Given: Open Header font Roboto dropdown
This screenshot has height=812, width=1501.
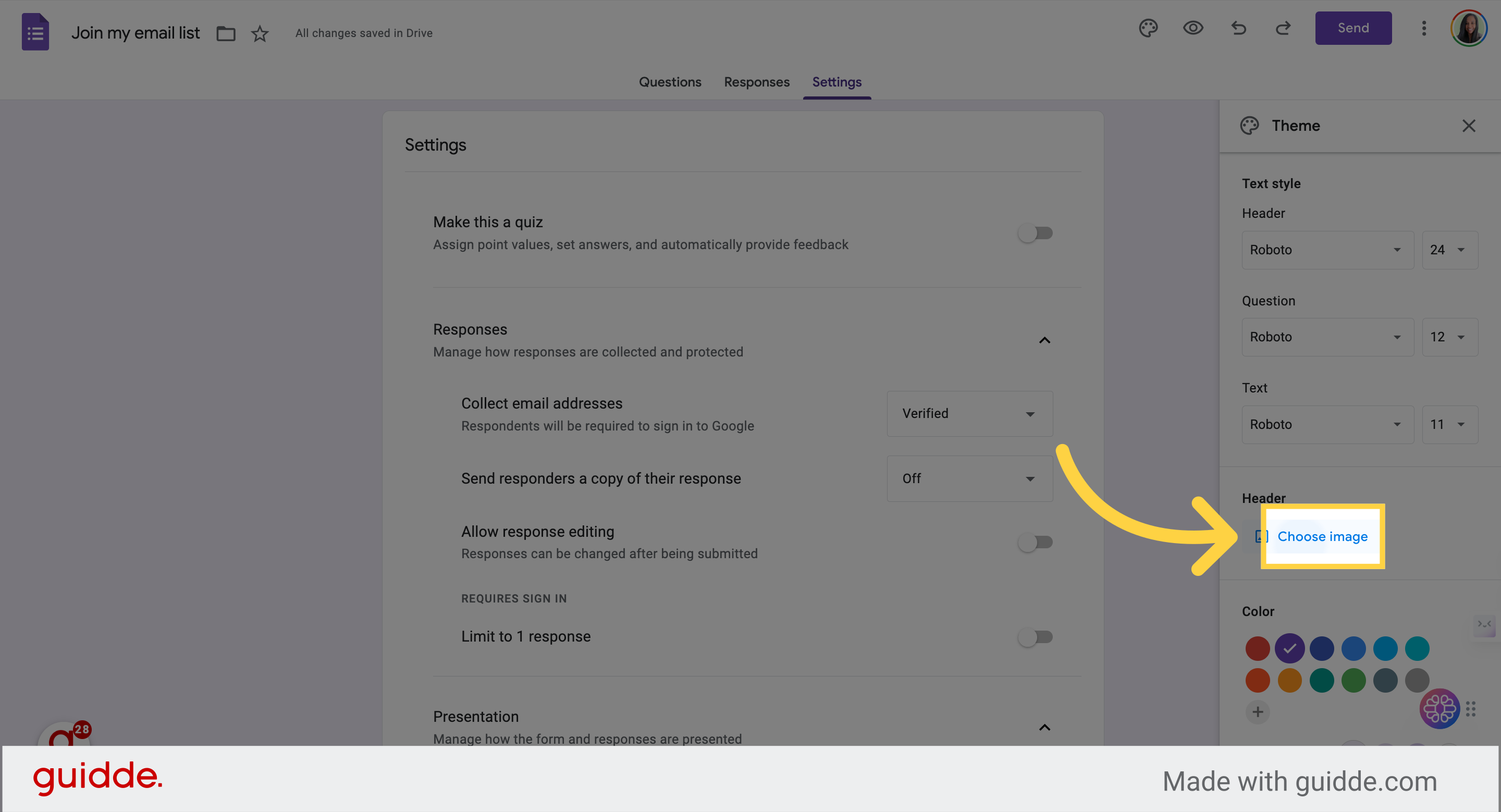Looking at the screenshot, I should click(x=1327, y=250).
